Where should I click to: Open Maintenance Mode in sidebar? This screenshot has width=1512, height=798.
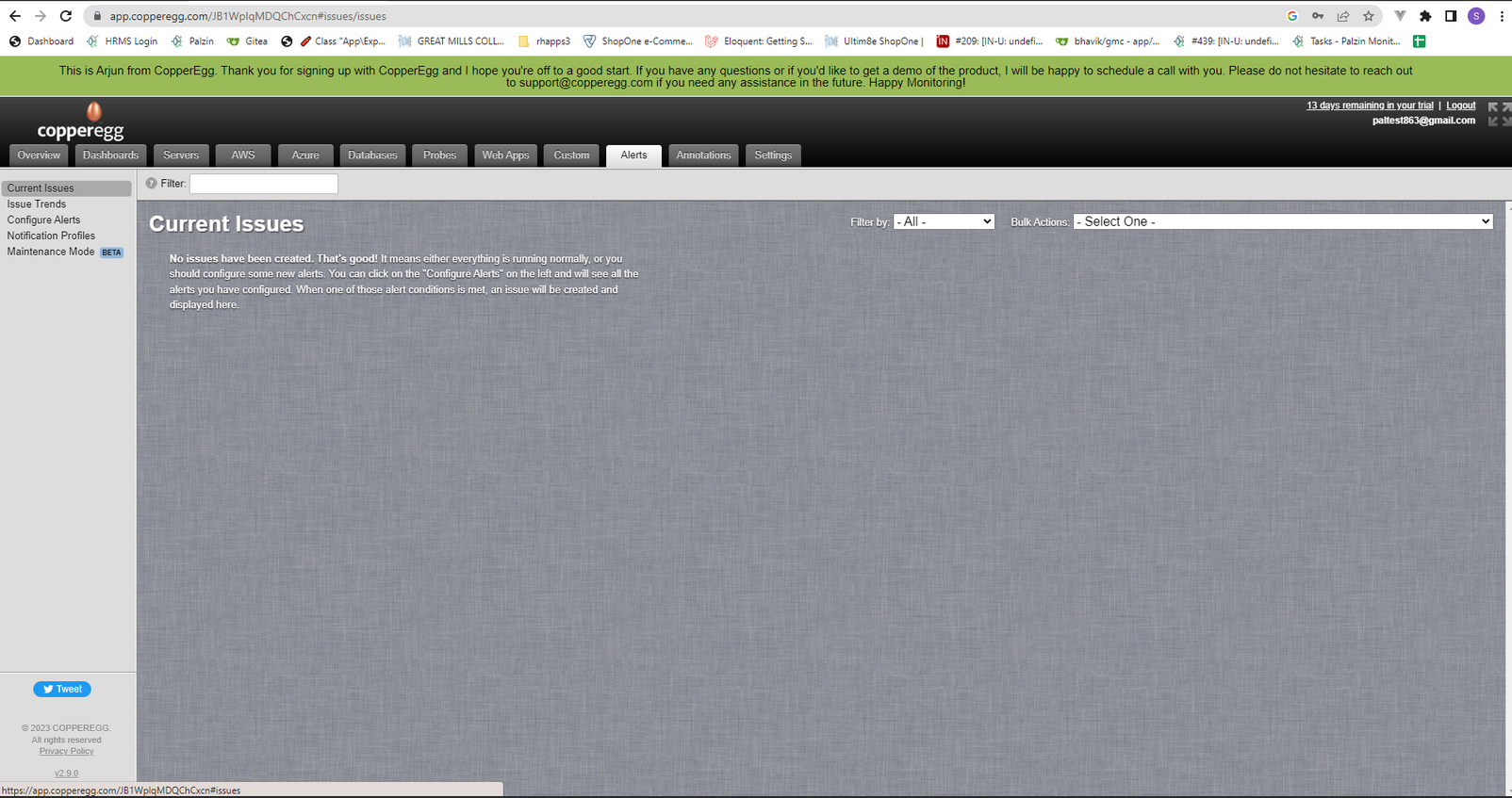point(51,252)
